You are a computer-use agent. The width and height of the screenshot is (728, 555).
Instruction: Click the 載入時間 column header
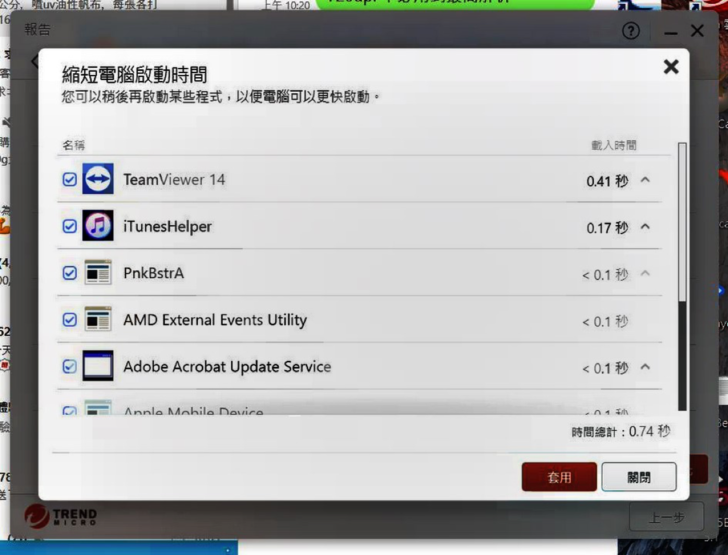[x=613, y=145]
